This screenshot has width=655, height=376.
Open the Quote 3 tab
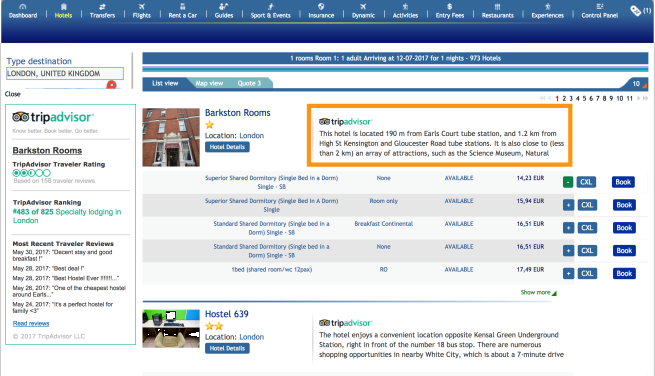pos(249,83)
